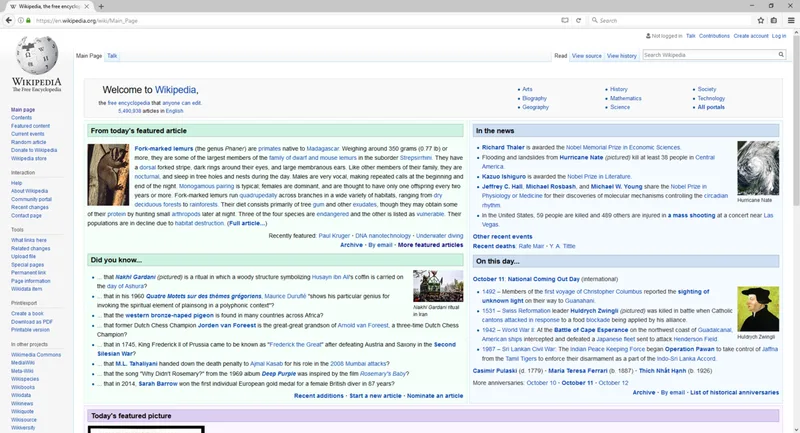Click the browser back arrow button

click(x=9, y=20)
